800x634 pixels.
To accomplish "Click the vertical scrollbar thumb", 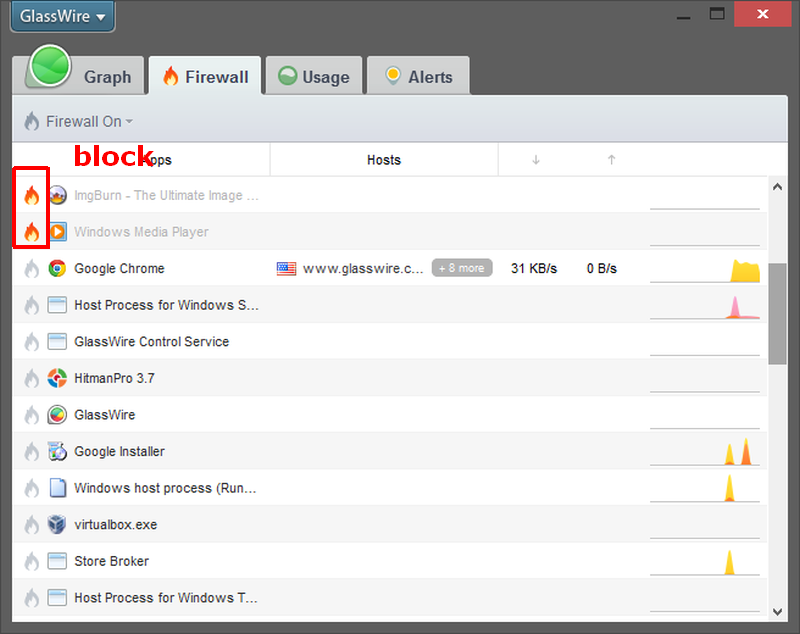I will coord(777,314).
